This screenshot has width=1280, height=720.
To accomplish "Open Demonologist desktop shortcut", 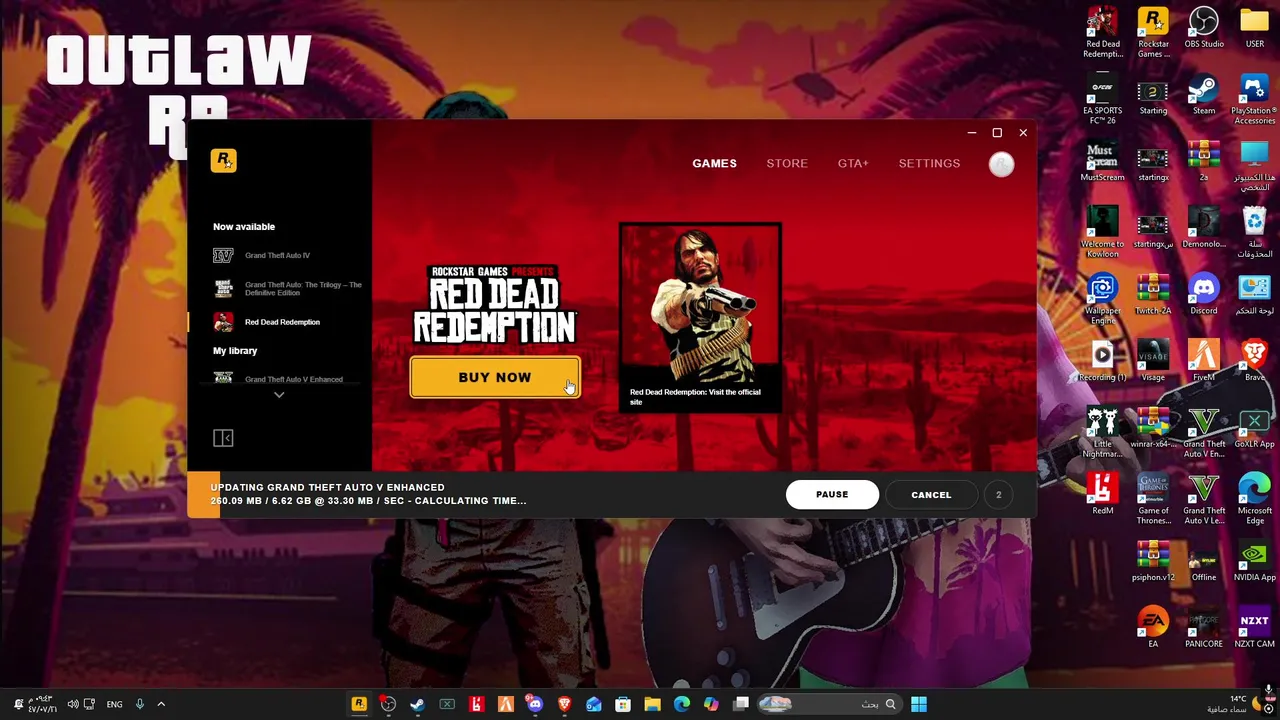I will click(1204, 228).
